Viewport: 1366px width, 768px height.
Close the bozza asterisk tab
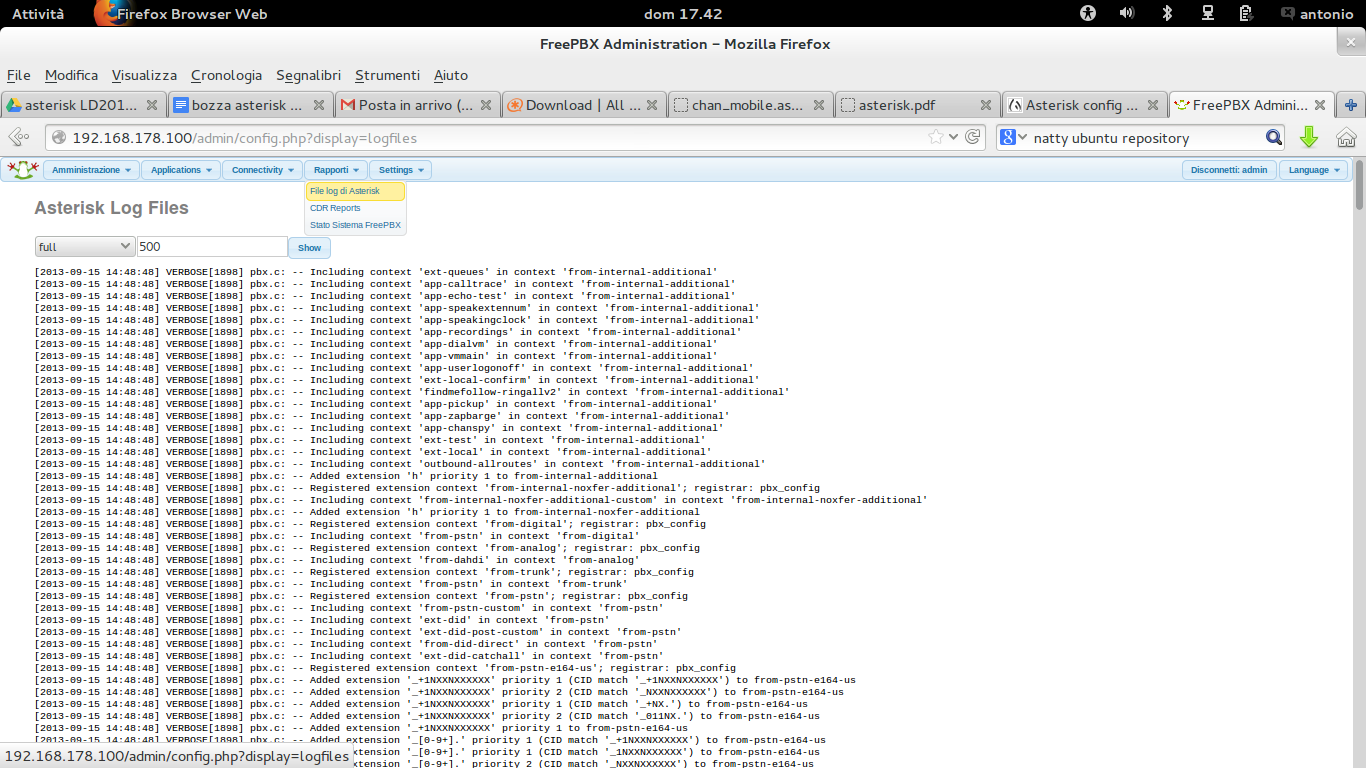pos(319,104)
